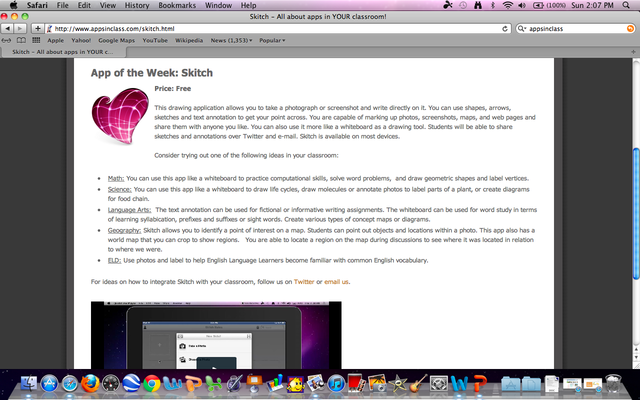Viewport: 640px width, 400px height.
Task: Open Google Maps bookmark
Action: coord(116,40)
